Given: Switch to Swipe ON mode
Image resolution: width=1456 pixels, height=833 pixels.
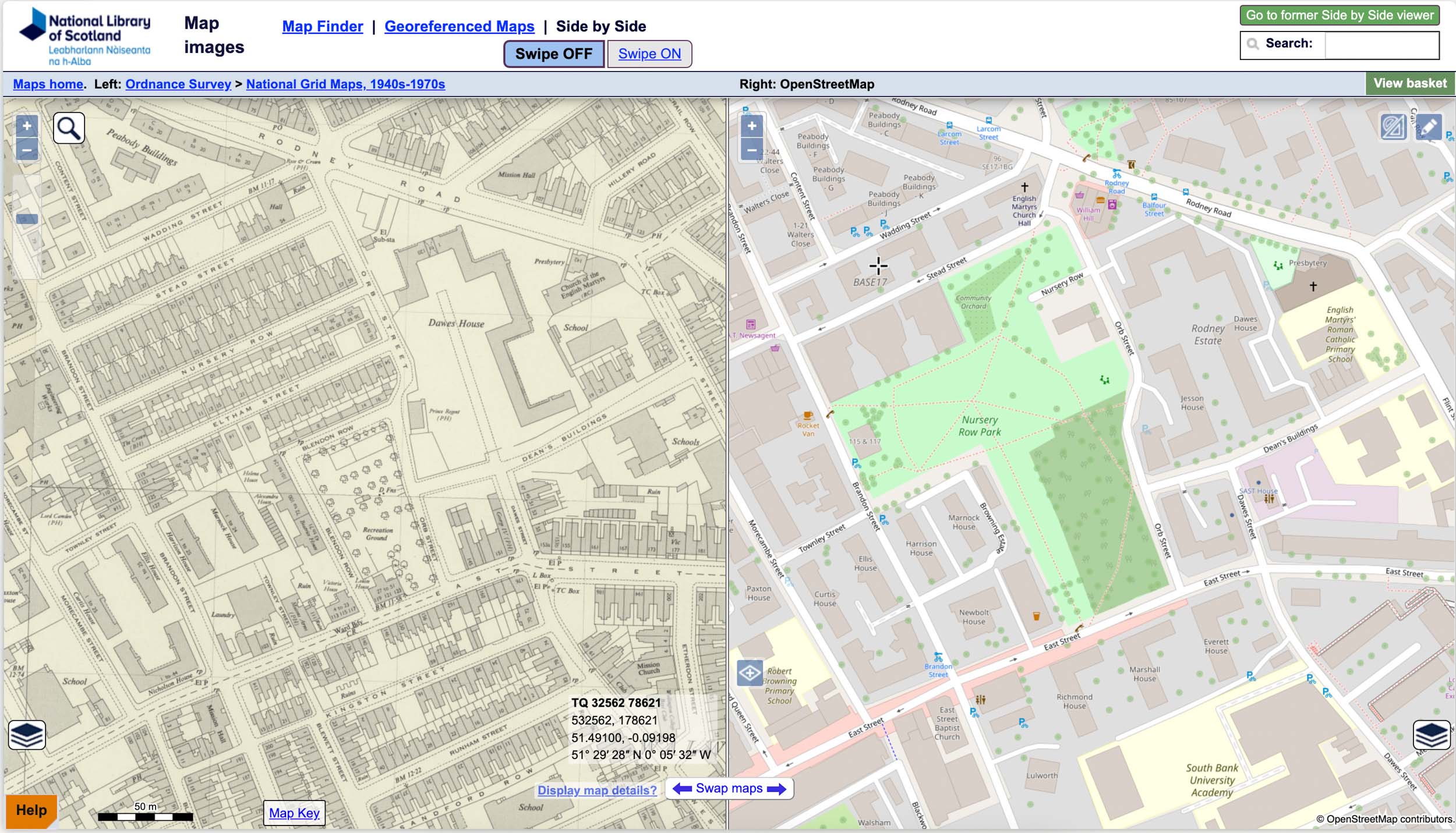Looking at the screenshot, I should click(649, 54).
